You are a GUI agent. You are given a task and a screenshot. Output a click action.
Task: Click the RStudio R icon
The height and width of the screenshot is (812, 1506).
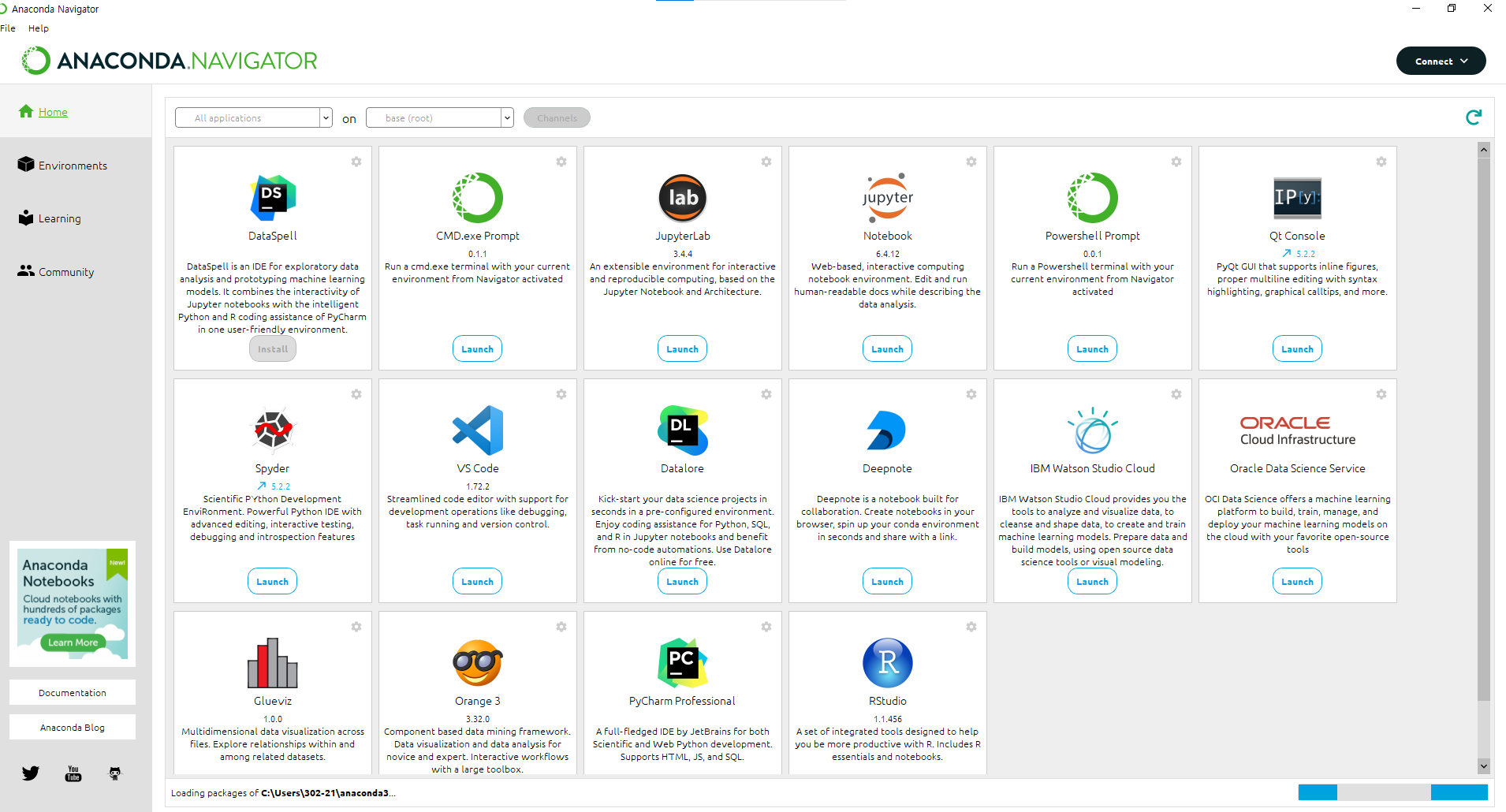pyautogui.click(x=888, y=662)
